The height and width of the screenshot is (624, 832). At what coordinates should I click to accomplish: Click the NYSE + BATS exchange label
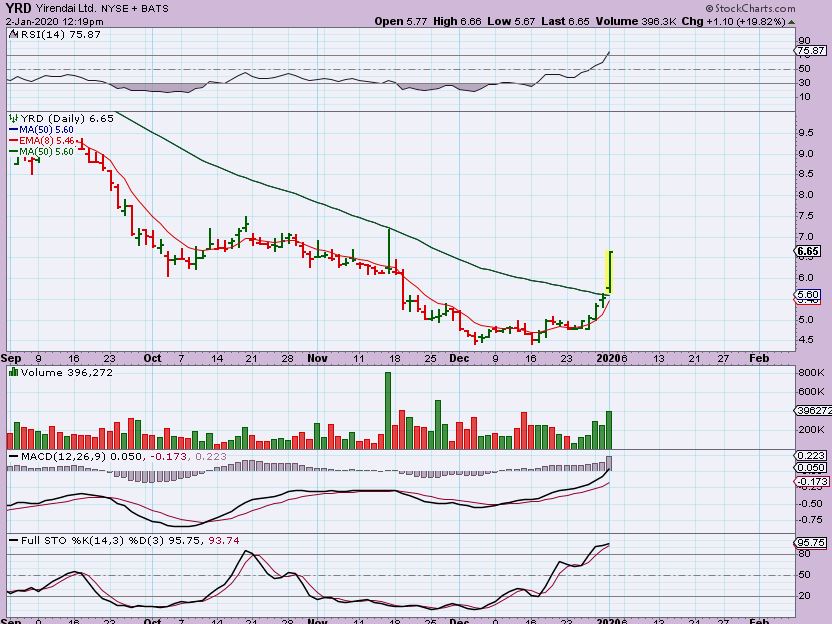135,8
